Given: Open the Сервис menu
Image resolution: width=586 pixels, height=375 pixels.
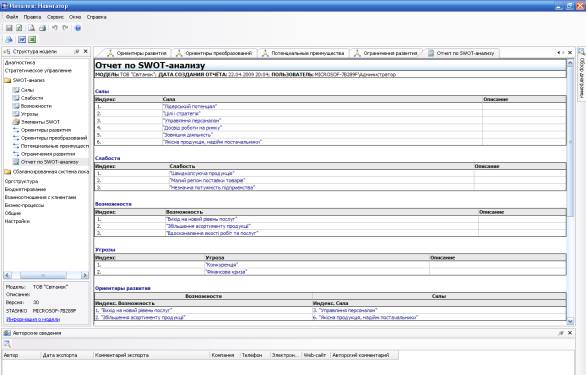Looking at the screenshot, I should 55,17.
